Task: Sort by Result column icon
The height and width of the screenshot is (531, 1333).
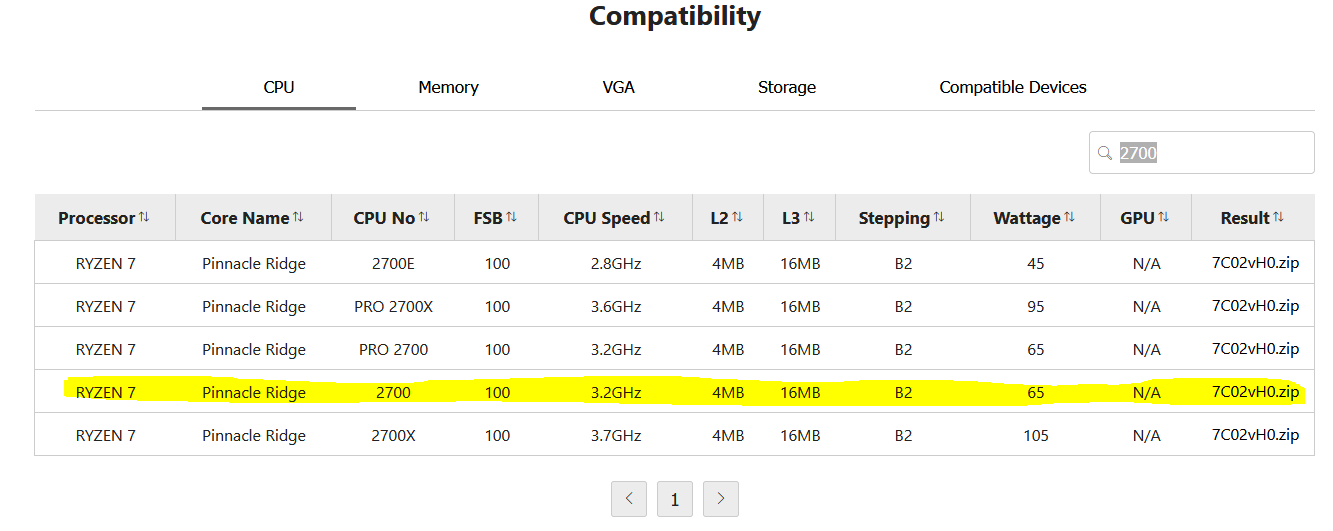Action: (1278, 217)
